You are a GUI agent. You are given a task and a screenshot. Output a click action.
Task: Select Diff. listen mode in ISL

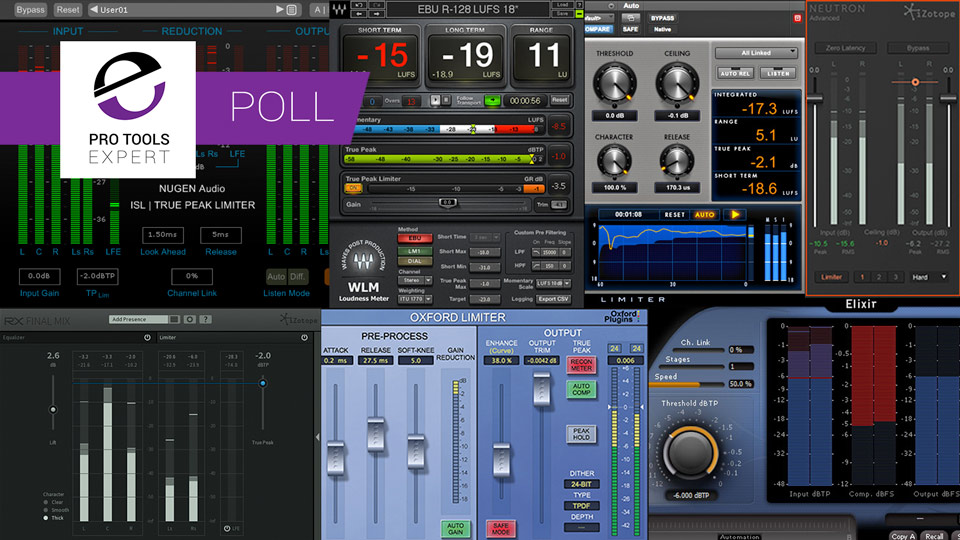[298, 277]
